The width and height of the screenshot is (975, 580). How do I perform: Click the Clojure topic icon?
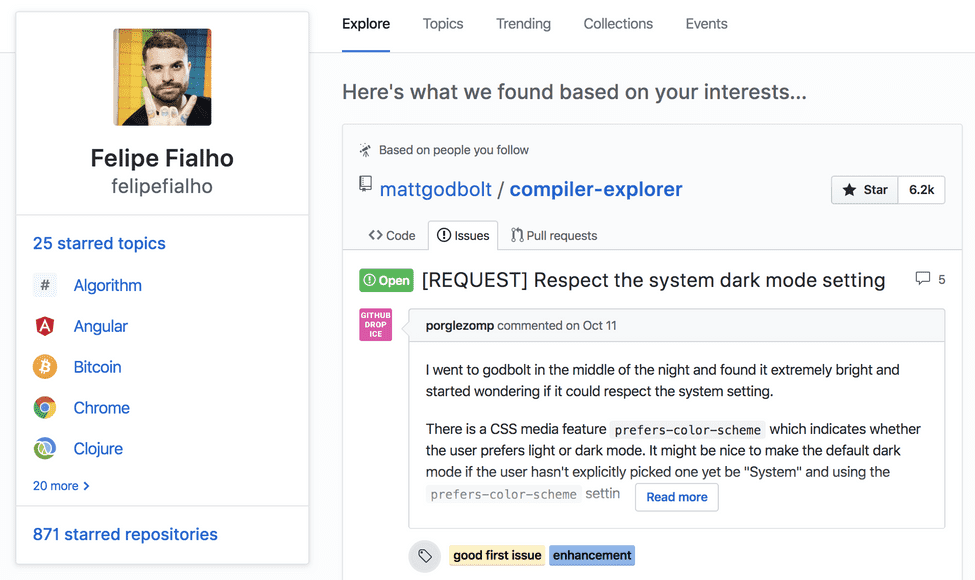pos(44,449)
